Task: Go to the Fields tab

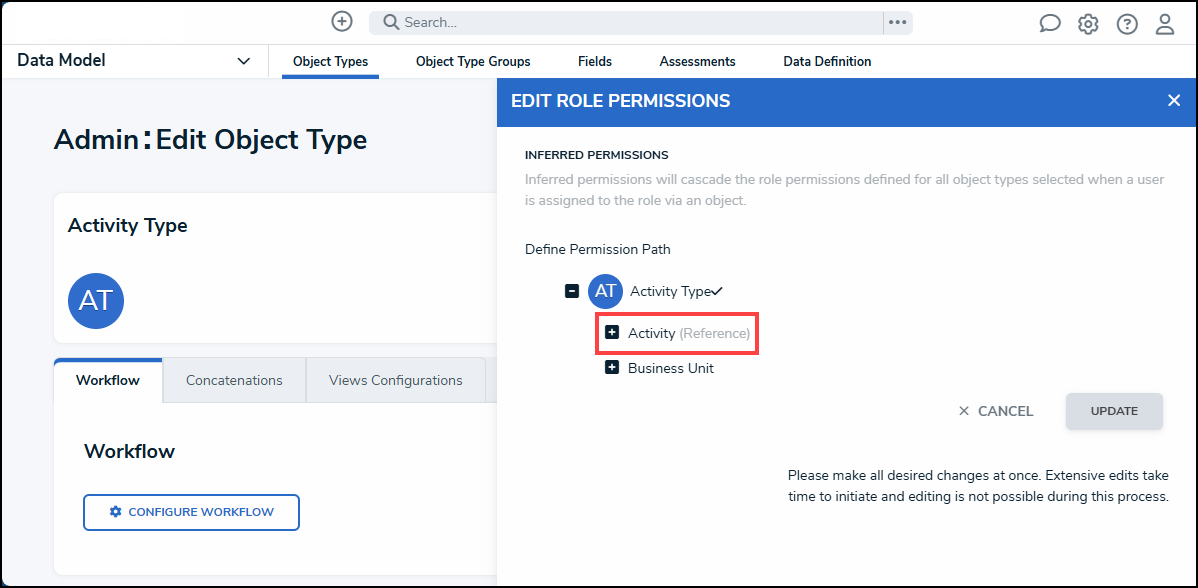Action: [x=595, y=61]
